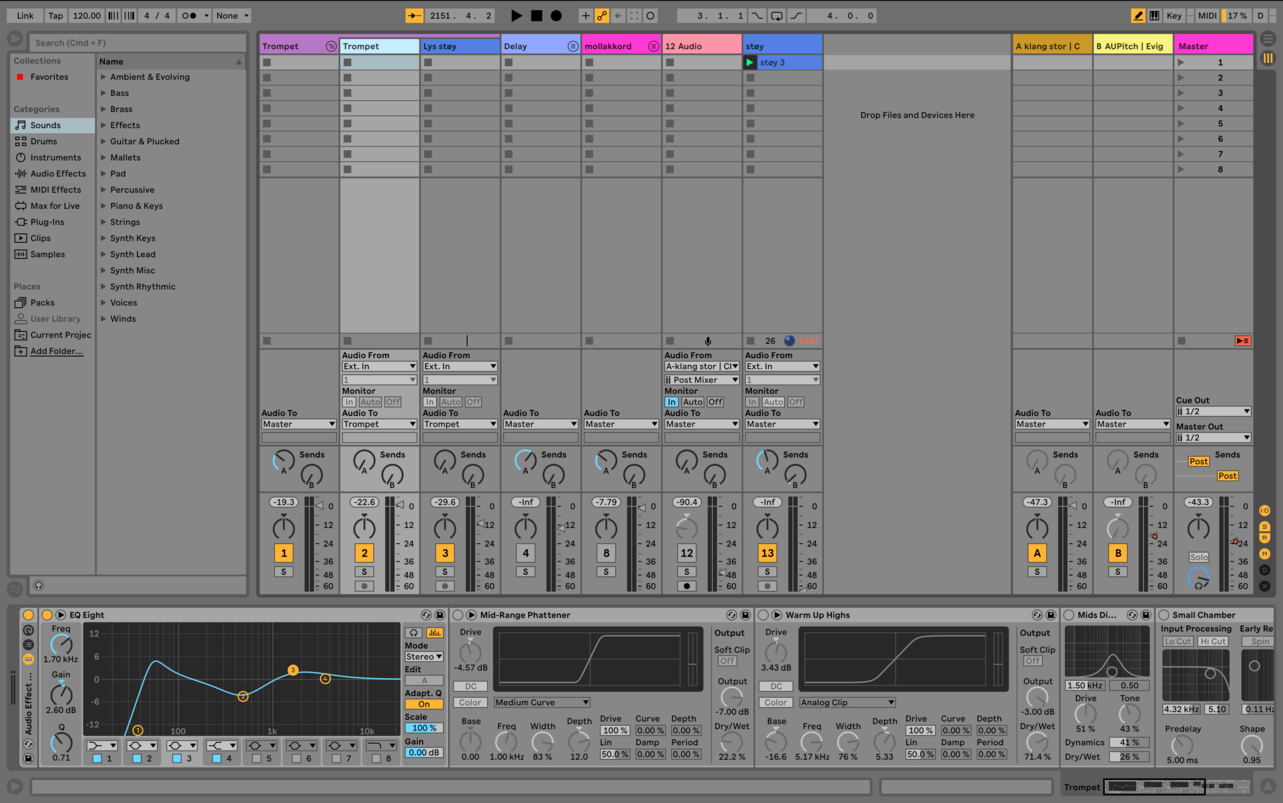
Task: Open Audio Effects browser category
Action: tap(57, 174)
